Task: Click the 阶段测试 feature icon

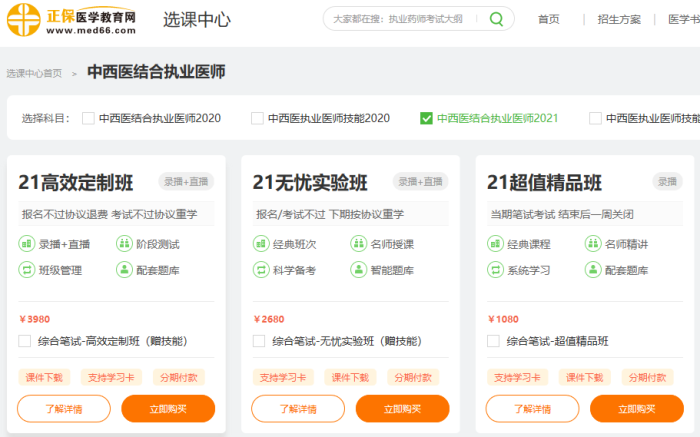Action: tap(124, 243)
